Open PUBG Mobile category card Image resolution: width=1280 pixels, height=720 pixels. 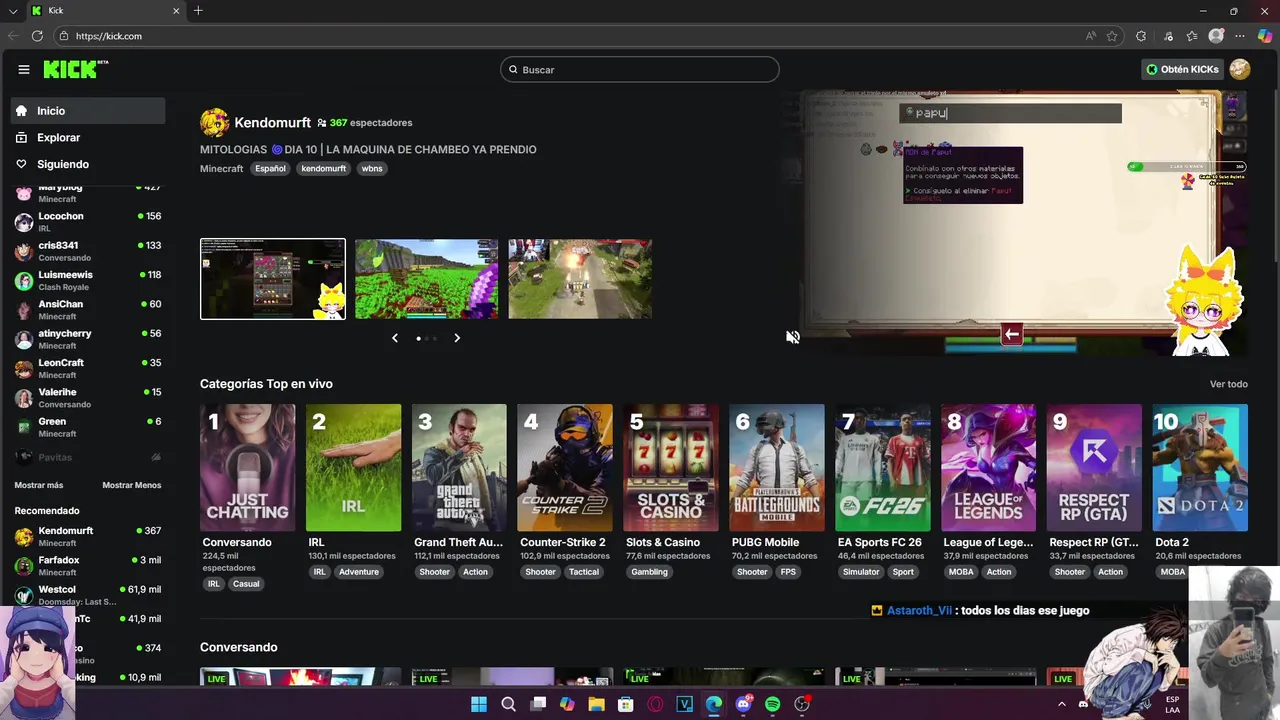point(777,467)
